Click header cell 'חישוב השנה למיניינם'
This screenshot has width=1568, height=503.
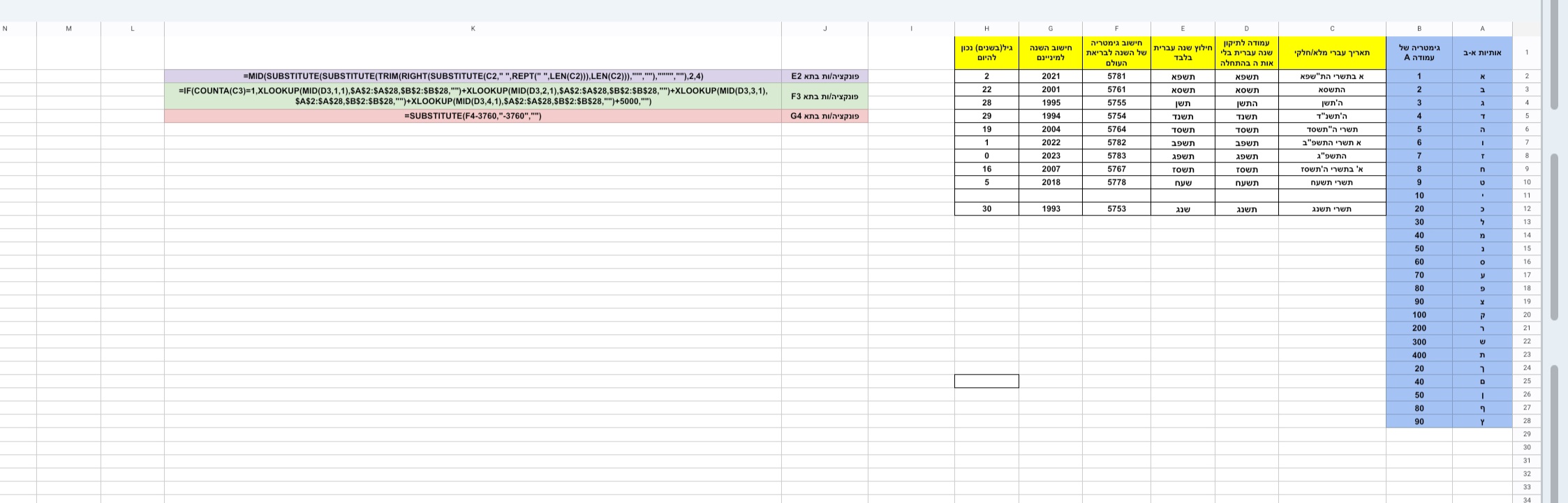1051,52
